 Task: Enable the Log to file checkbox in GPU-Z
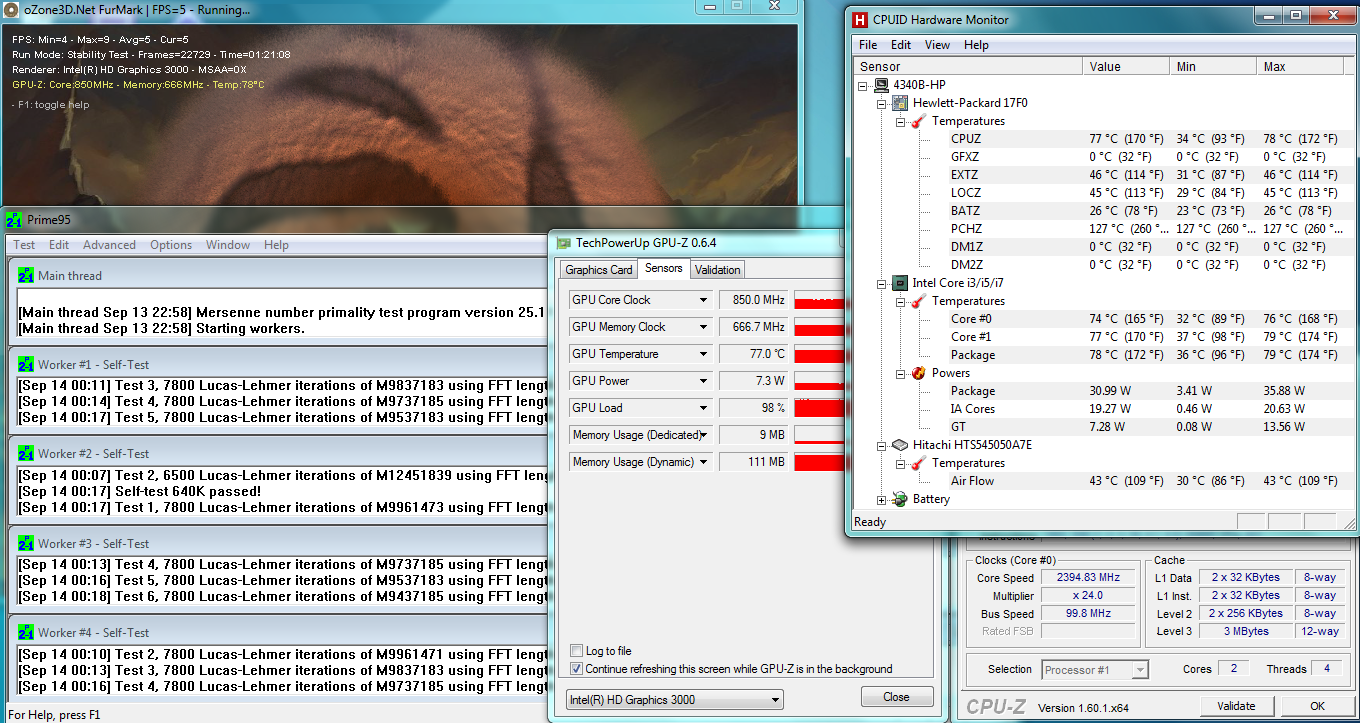[576, 651]
